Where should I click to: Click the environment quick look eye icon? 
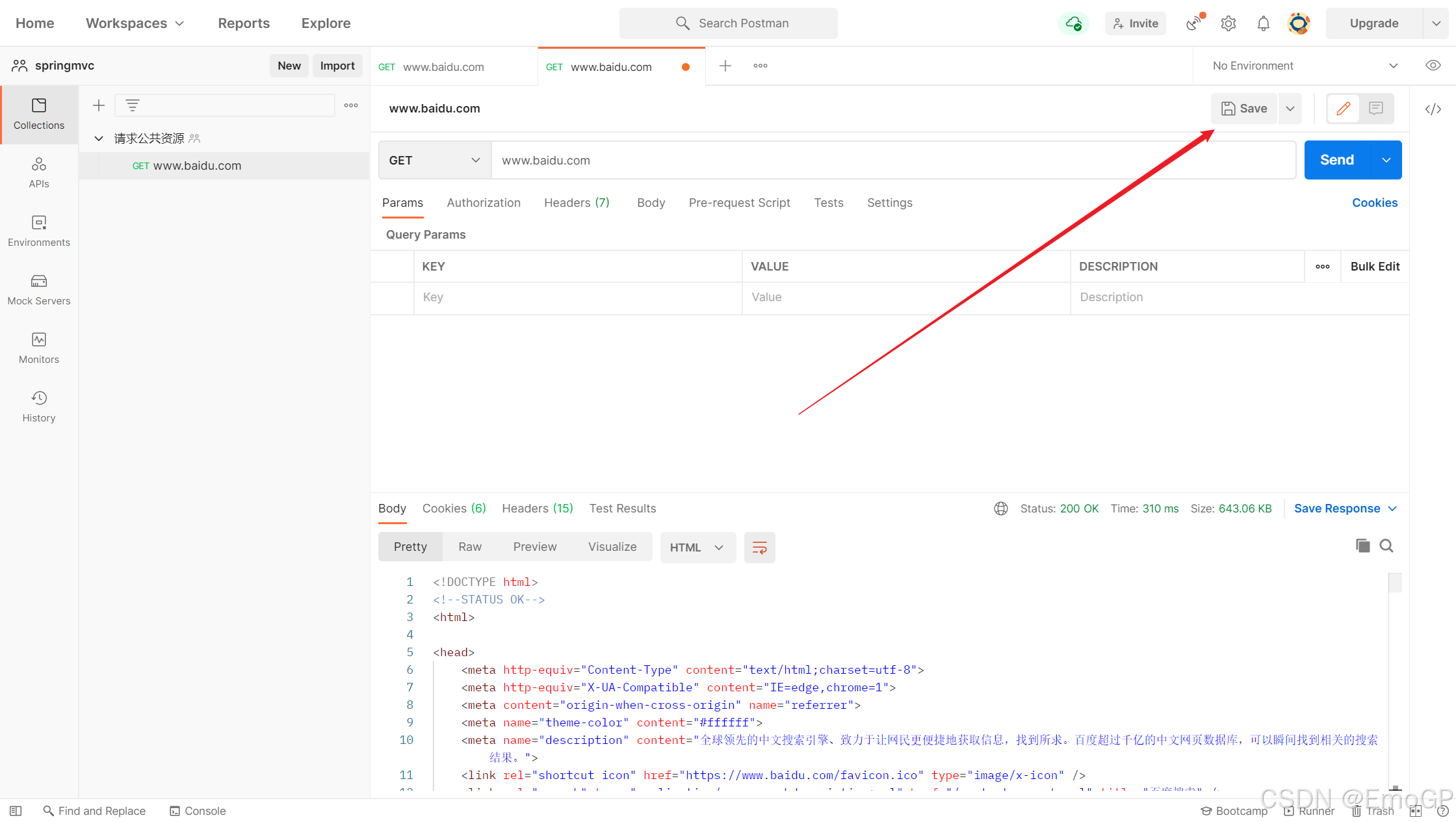[x=1433, y=66]
